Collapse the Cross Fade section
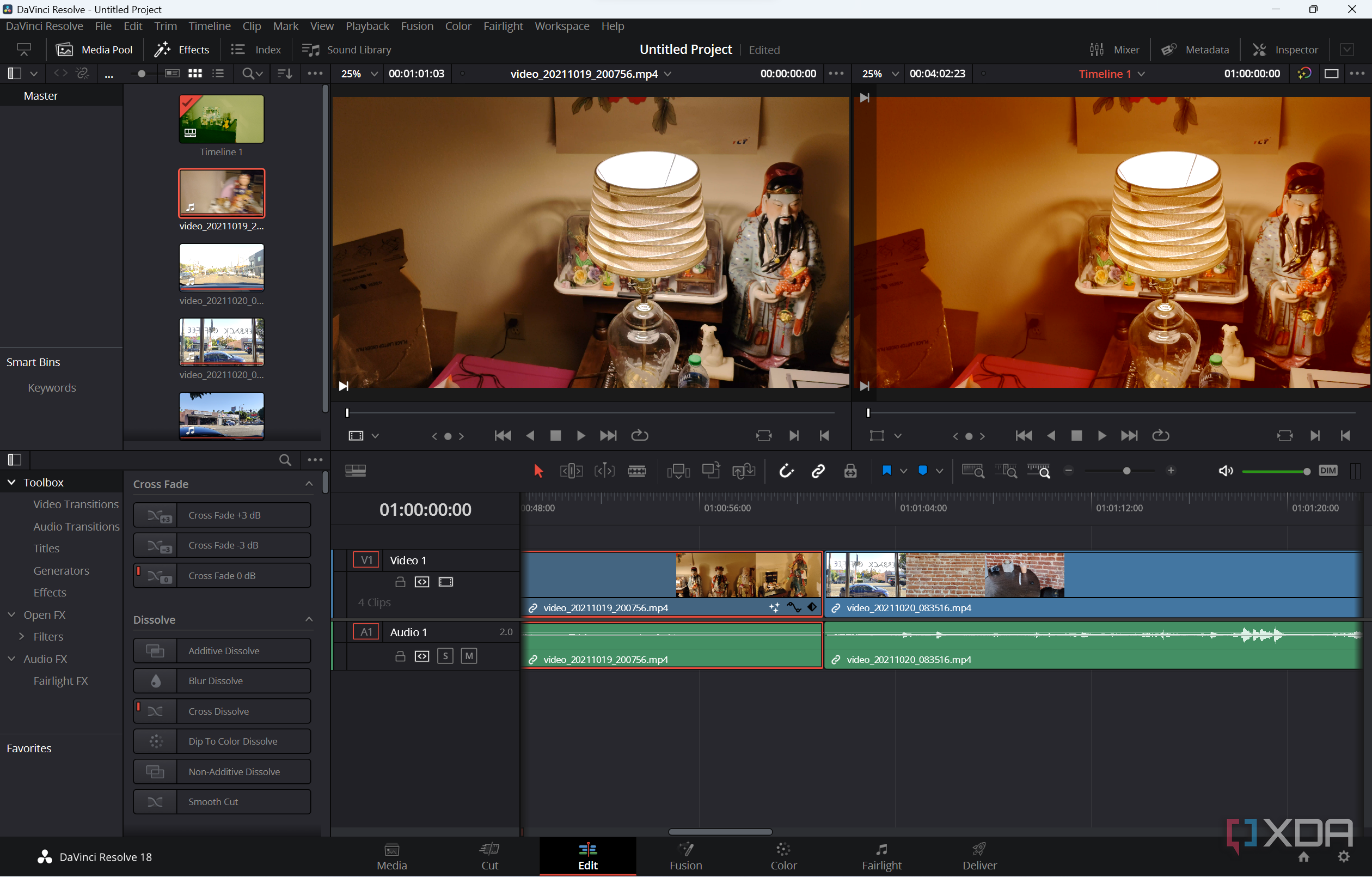The width and height of the screenshot is (1372, 877). coord(309,484)
